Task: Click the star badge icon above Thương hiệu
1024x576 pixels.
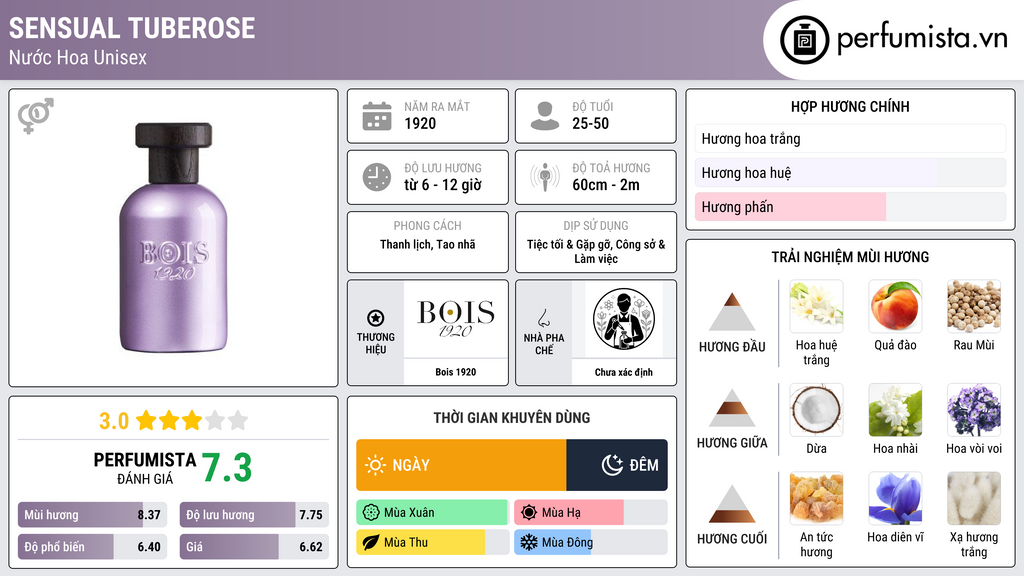Action: [x=376, y=318]
